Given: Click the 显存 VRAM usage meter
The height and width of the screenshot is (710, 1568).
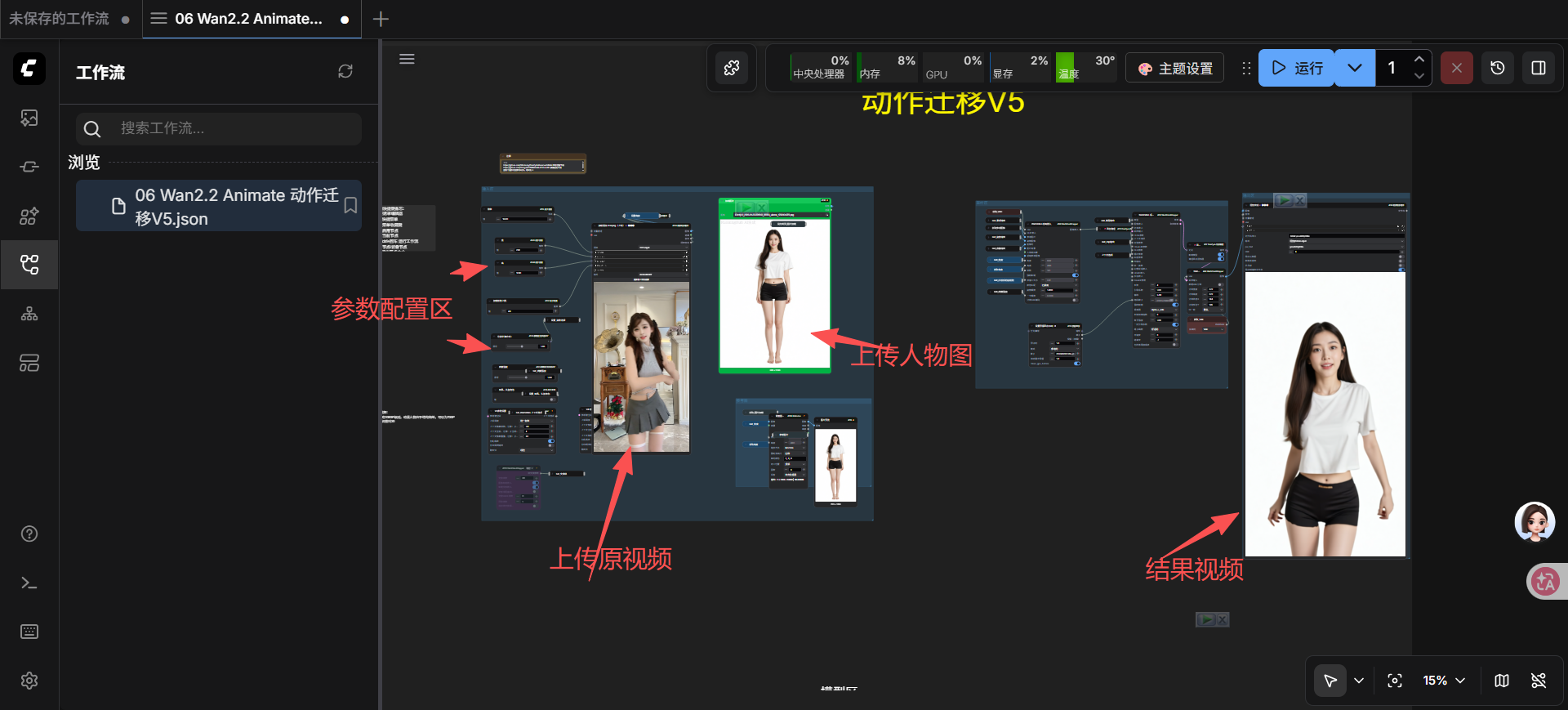Looking at the screenshot, I should coord(1020,68).
